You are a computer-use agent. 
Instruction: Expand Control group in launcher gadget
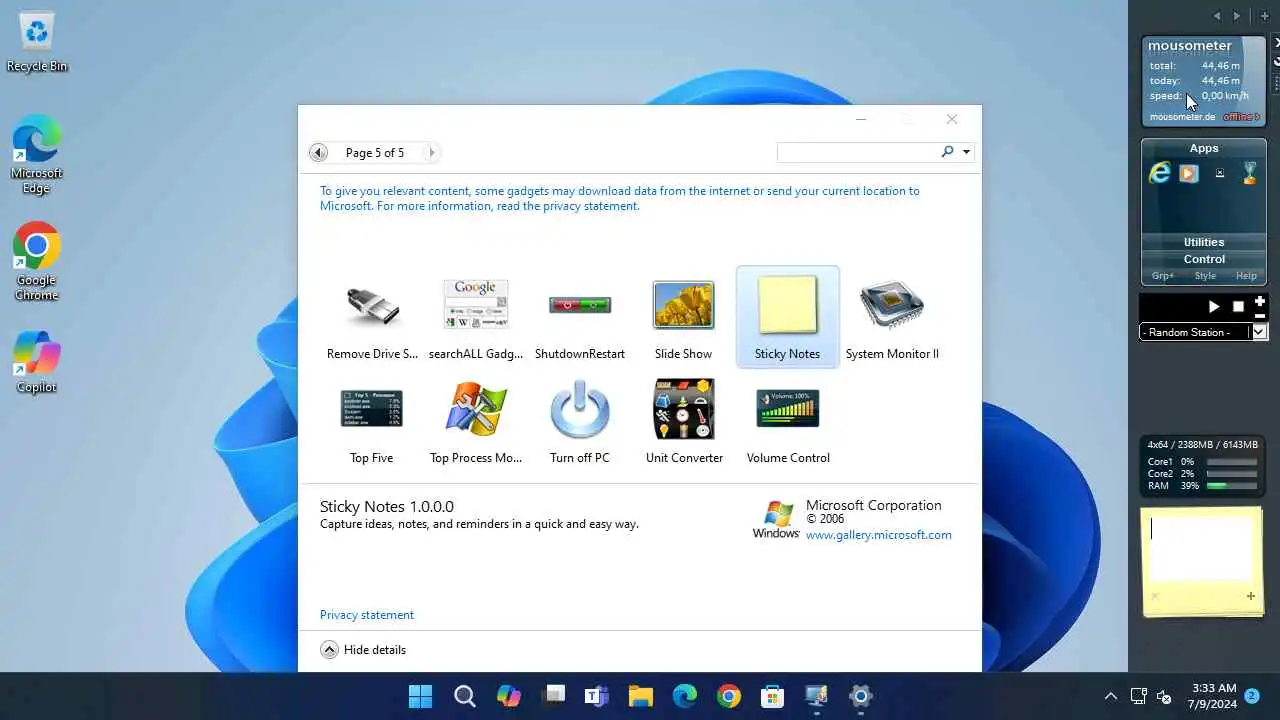point(1204,259)
